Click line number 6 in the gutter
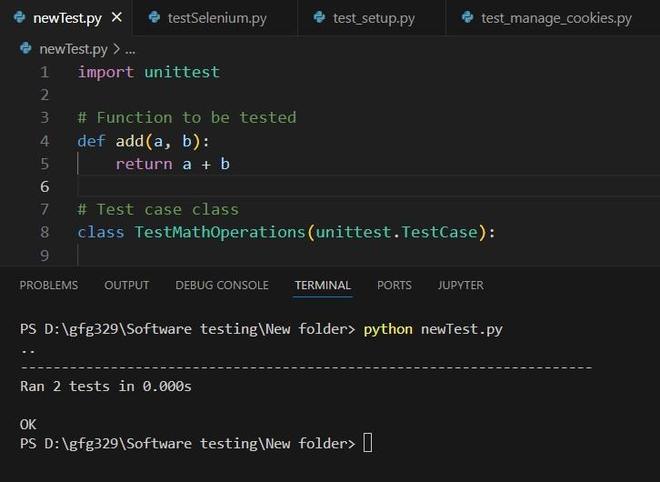660x482 pixels. point(45,186)
